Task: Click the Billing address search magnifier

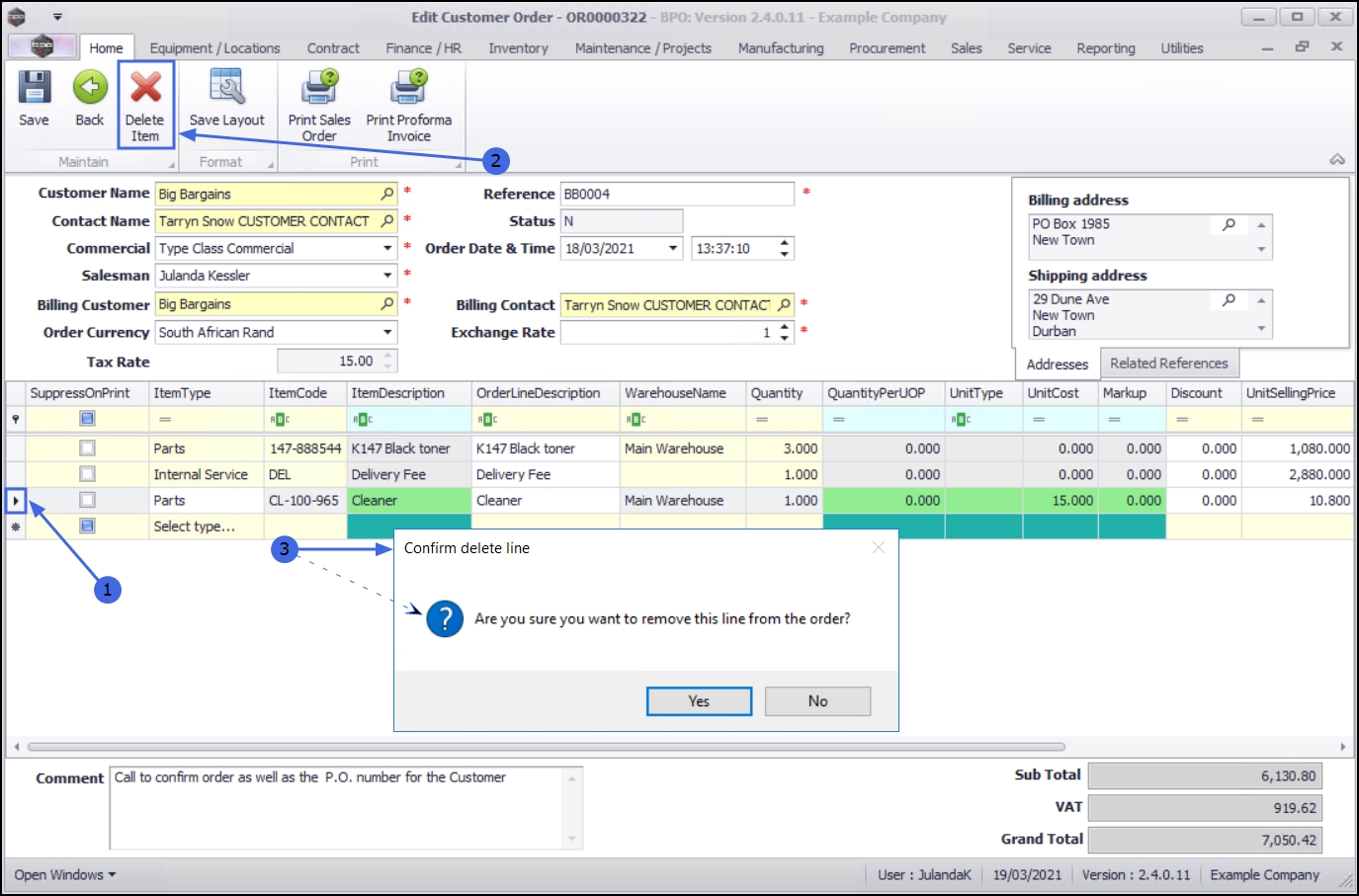Action: (1229, 225)
